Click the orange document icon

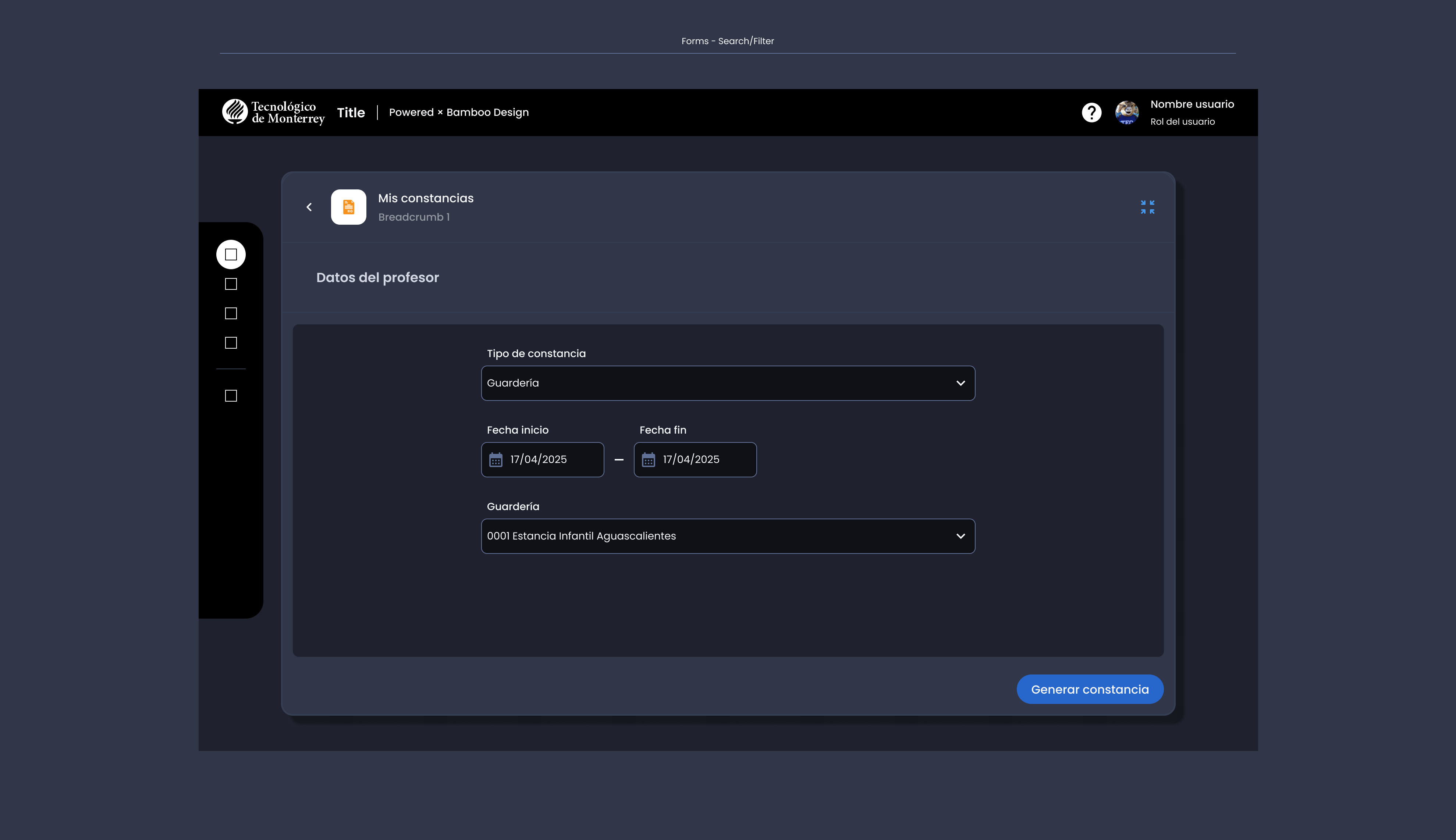click(x=348, y=207)
